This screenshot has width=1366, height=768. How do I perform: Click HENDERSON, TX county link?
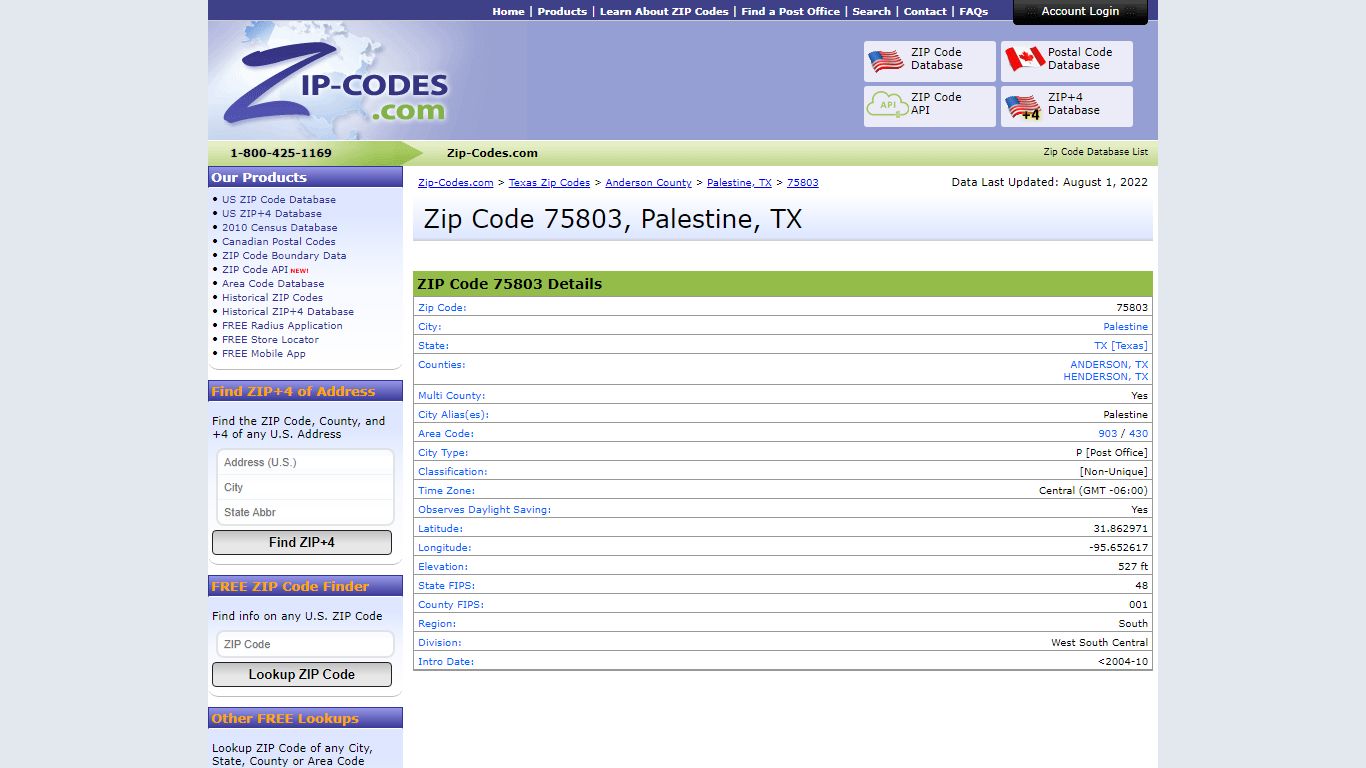coord(1106,377)
